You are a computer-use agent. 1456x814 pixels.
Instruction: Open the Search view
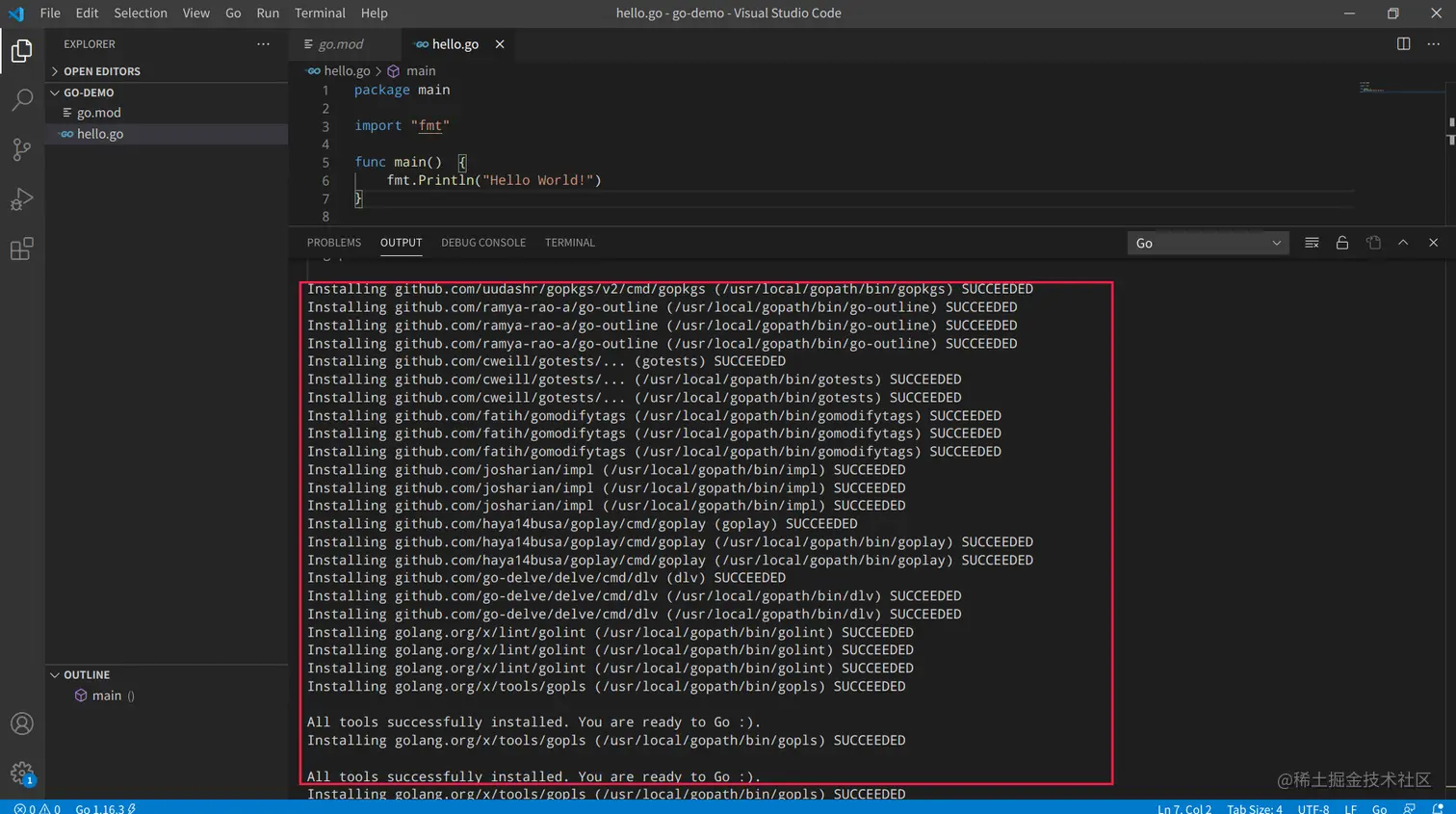point(21,99)
